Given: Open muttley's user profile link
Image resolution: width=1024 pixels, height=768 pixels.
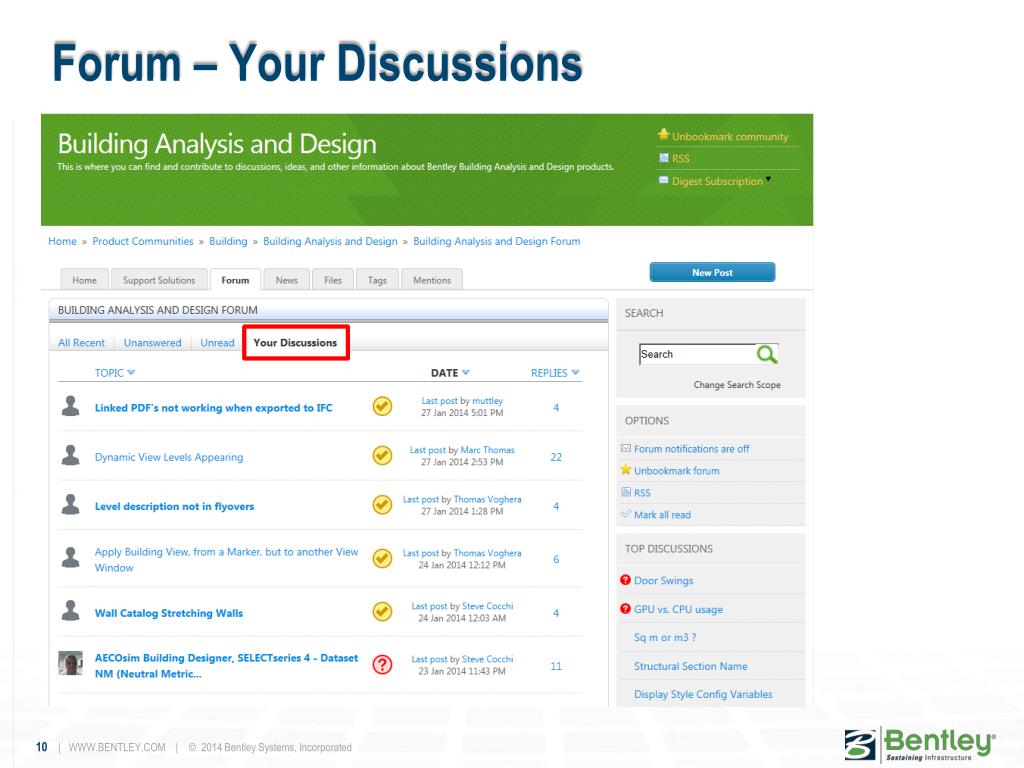Looking at the screenshot, I should pos(487,400).
